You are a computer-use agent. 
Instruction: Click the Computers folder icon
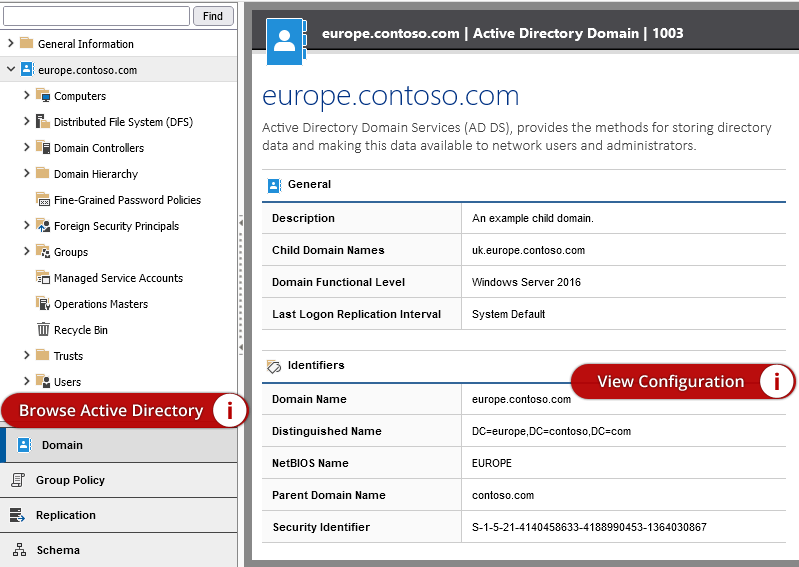[43, 95]
